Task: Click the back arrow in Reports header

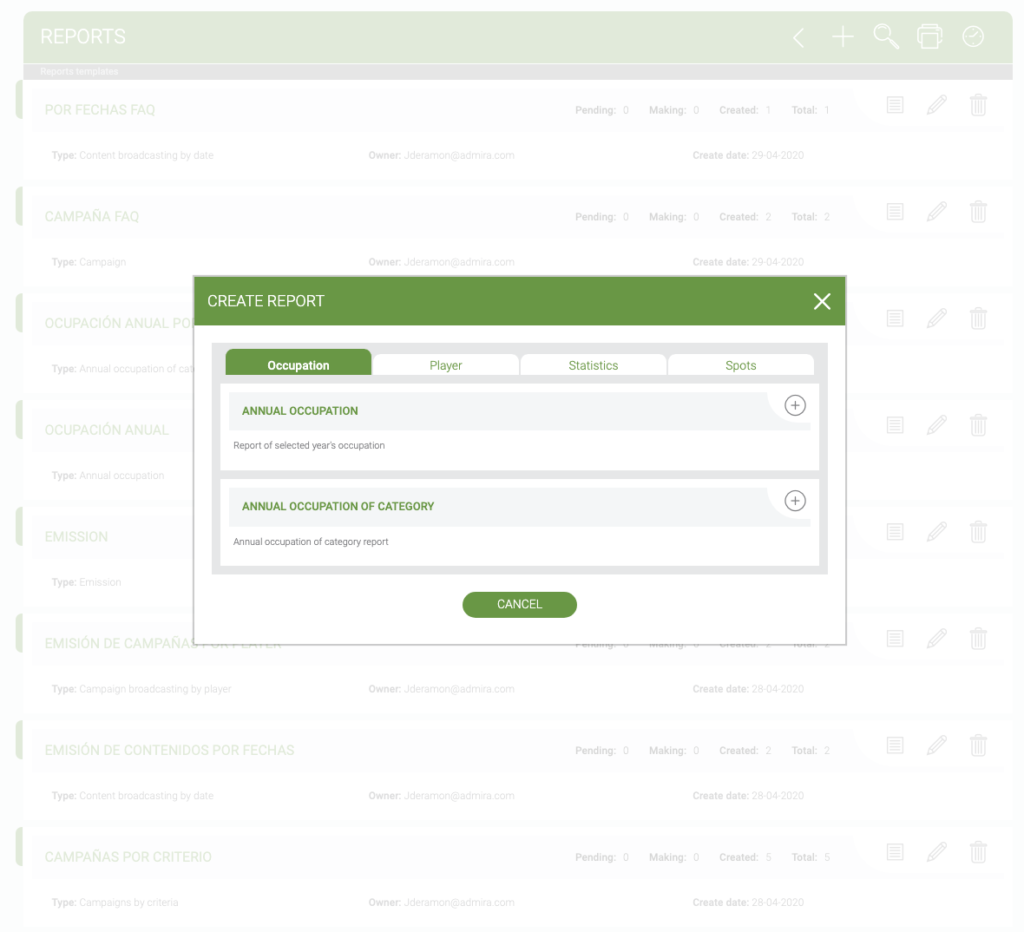Action: pos(798,38)
